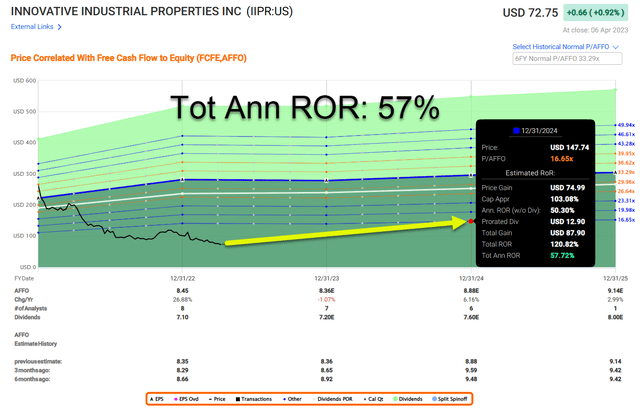Toggle Dividends POR in legend

(333, 399)
